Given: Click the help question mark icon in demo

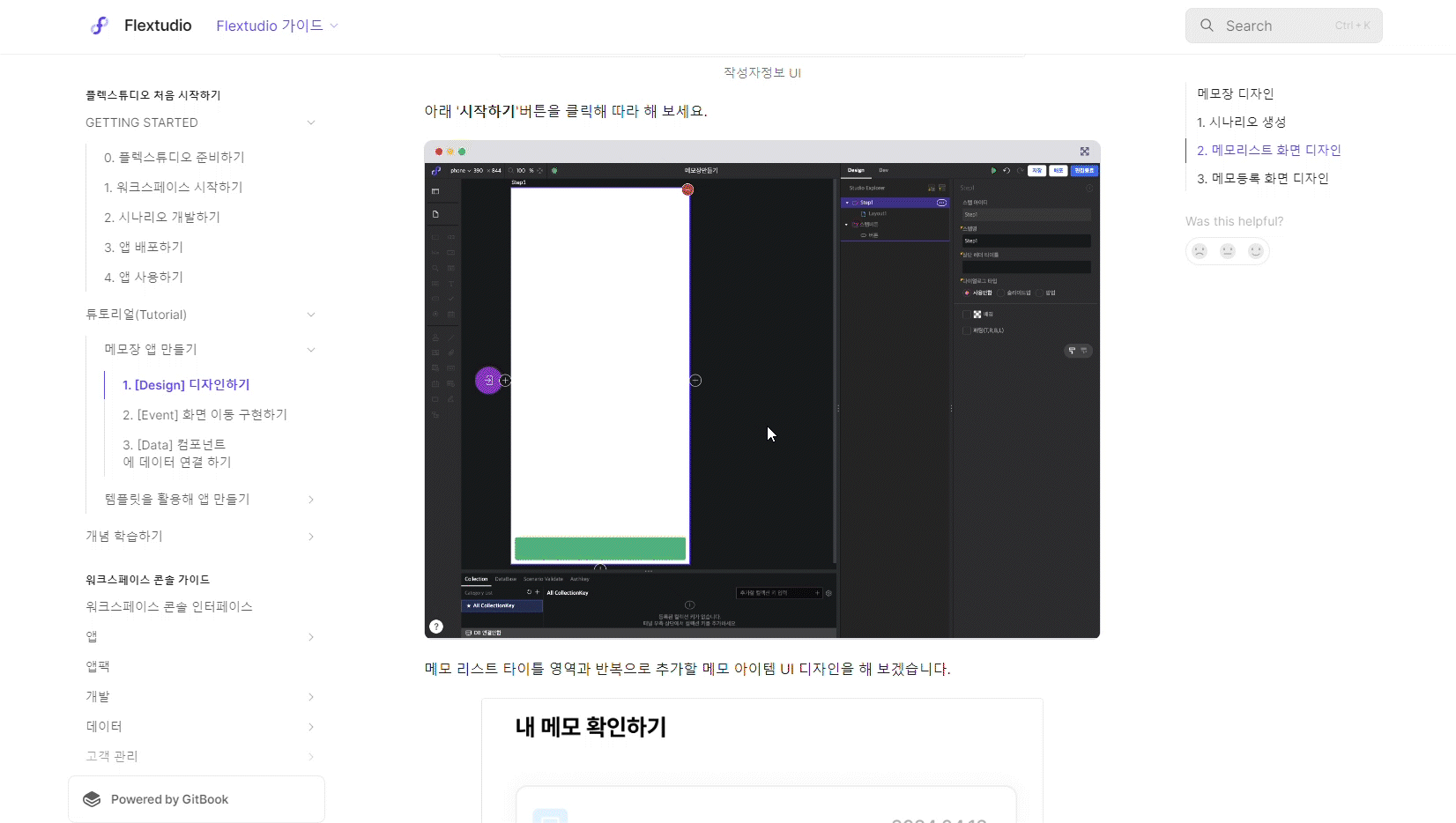Looking at the screenshot, I should click(x=436, y=627).
